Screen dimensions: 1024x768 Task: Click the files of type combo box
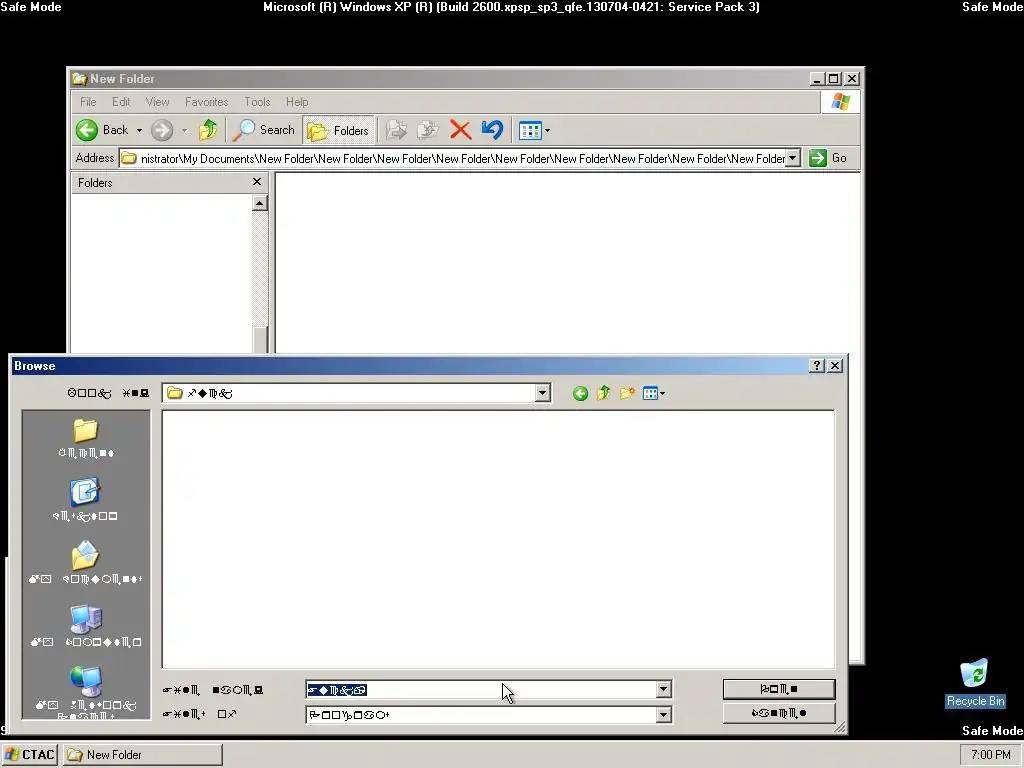[x=488, y=714]
